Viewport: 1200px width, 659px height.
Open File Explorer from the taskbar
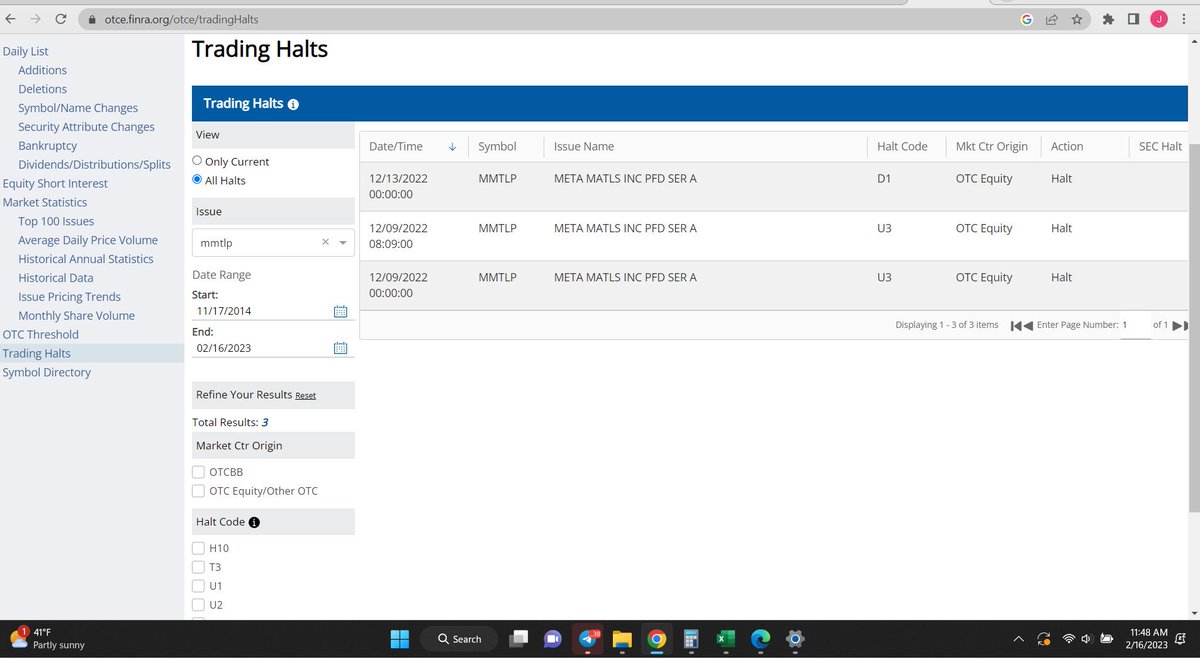622,638
